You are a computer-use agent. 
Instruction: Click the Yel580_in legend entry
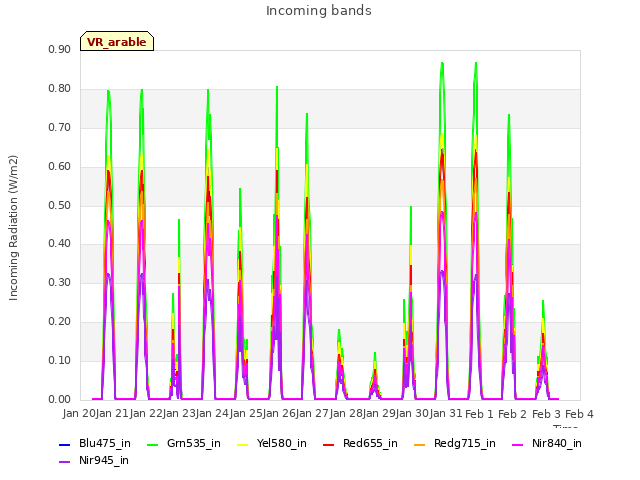point(272,444)
